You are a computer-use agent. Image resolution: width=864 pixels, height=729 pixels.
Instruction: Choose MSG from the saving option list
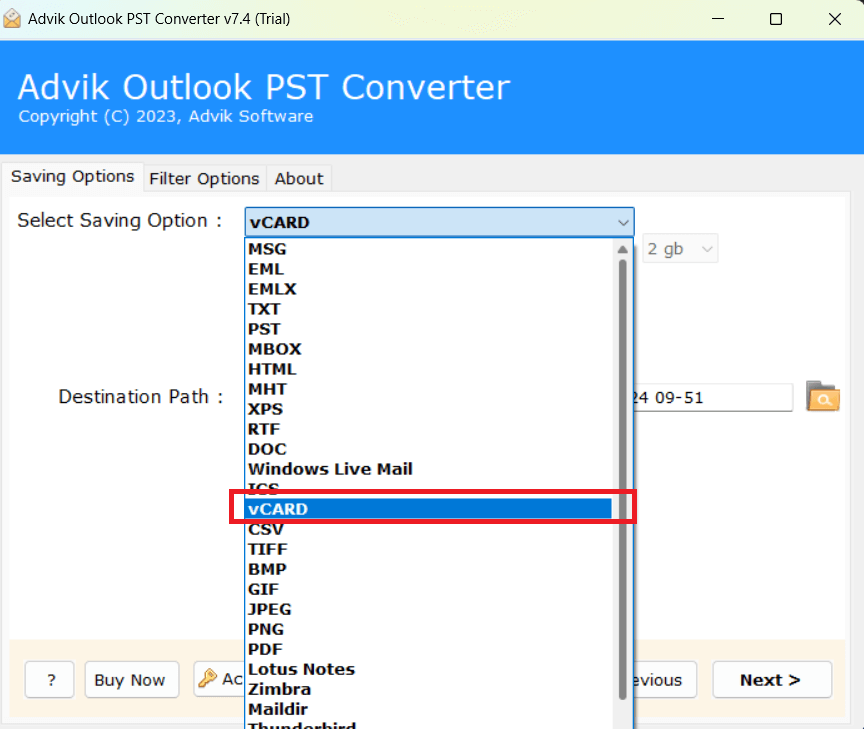pyautogui.click(x=429, y=249)
